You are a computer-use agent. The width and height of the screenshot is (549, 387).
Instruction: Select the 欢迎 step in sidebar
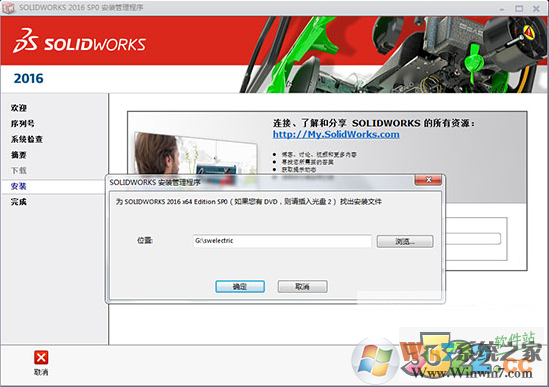click(19, 108)
